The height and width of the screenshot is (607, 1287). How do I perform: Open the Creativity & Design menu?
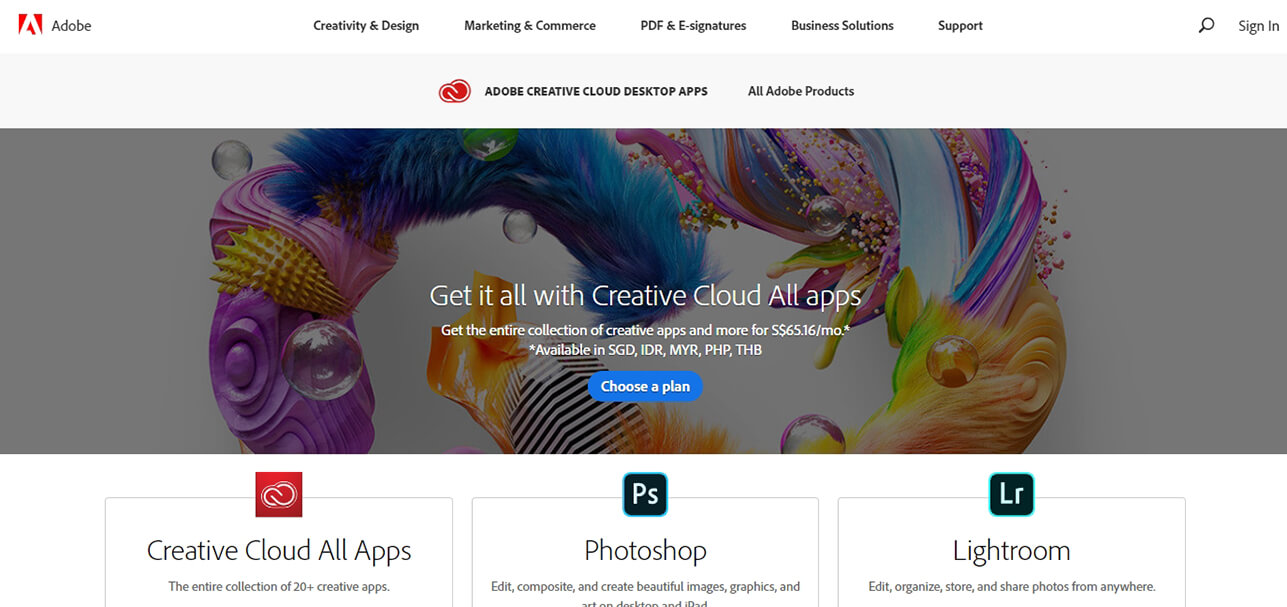click(x=366, y=26)
